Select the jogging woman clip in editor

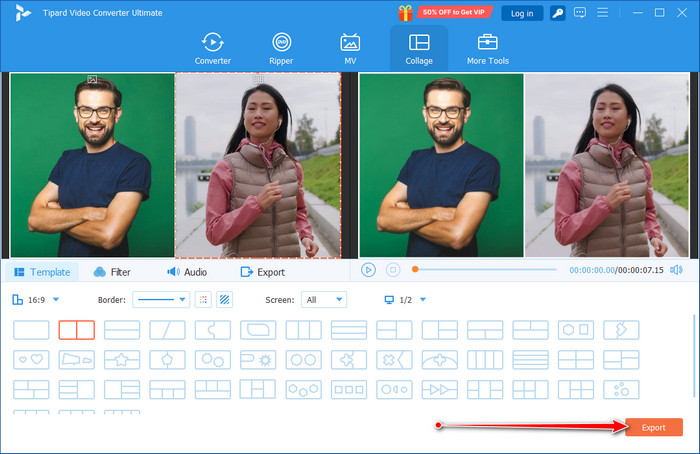pyautogui.click(x=258, y=165)
